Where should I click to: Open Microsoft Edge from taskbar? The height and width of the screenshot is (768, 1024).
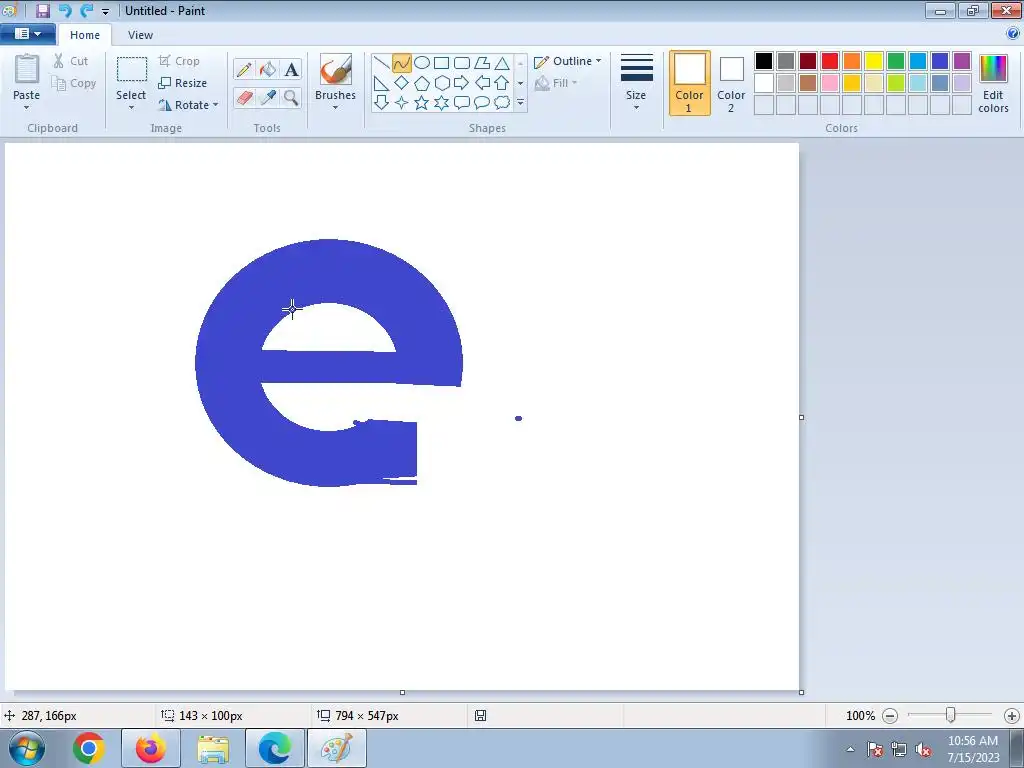275,748
